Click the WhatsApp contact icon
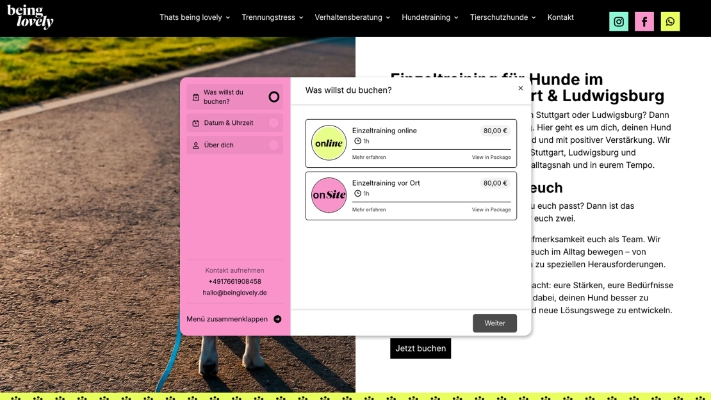Viewport: 711px width, 400px height. click(670, 21)
